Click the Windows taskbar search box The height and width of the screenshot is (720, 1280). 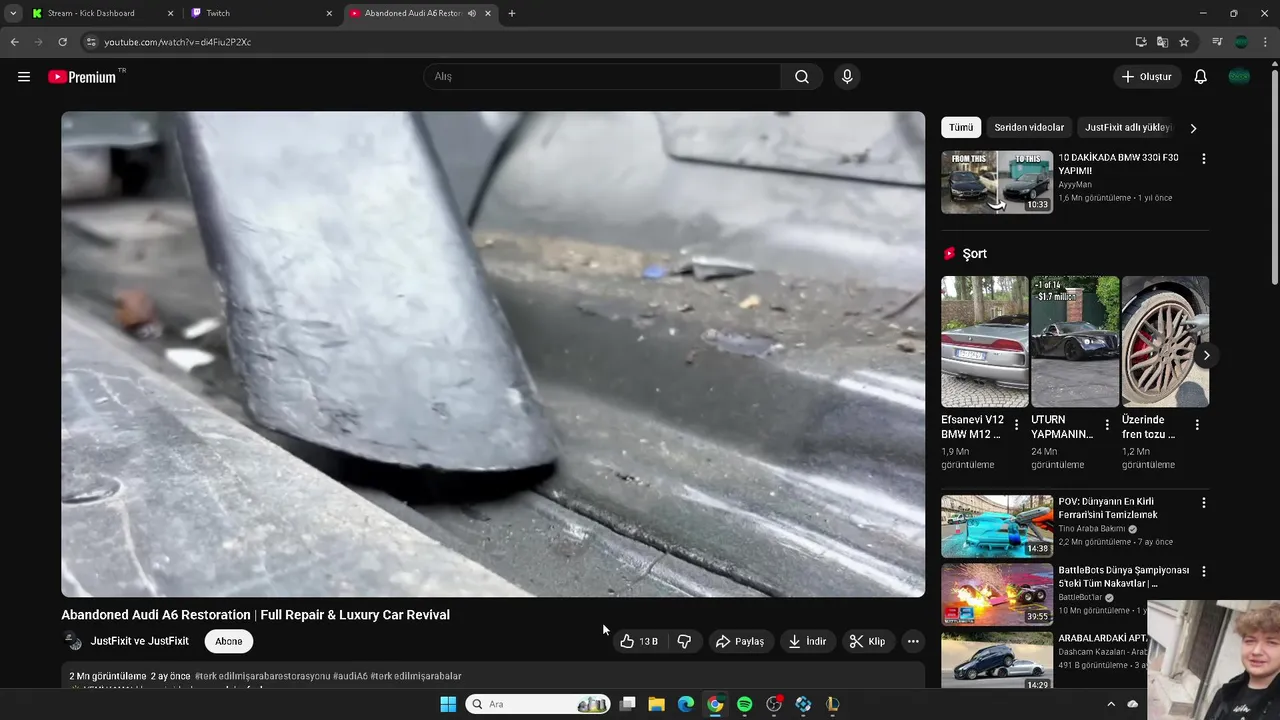[x=538, y=704]
